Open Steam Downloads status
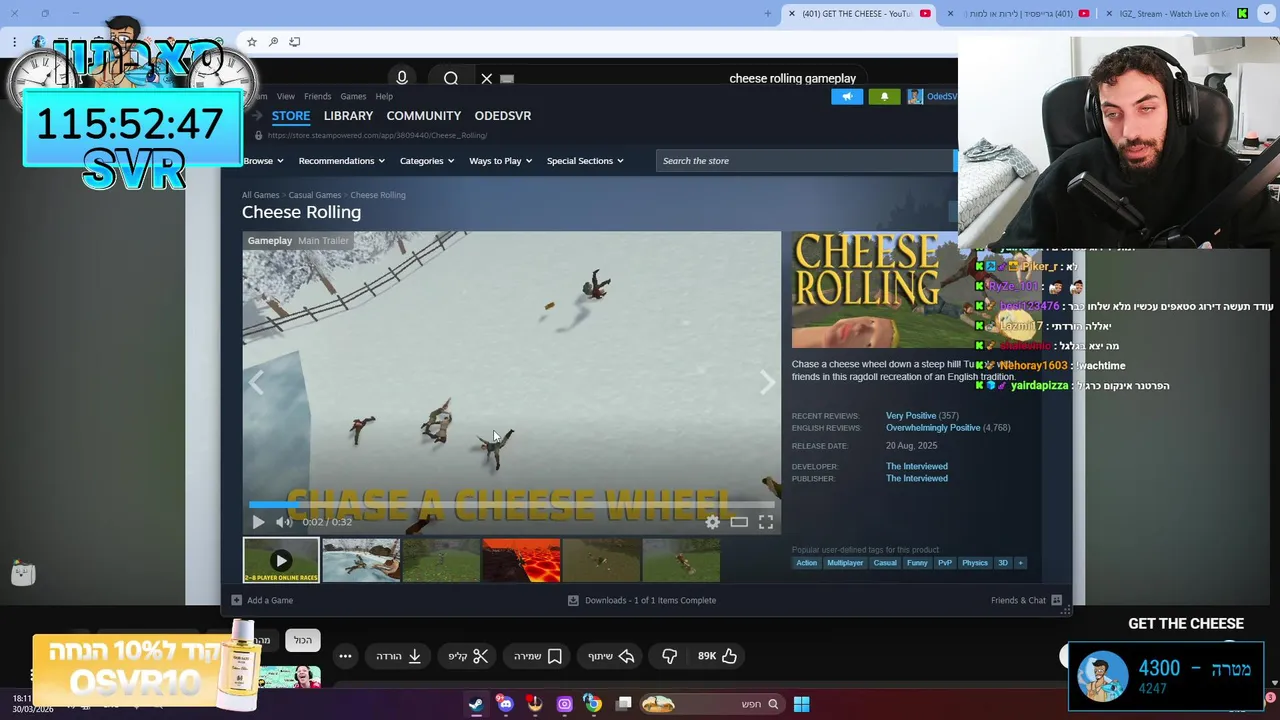 pos(642,601)
